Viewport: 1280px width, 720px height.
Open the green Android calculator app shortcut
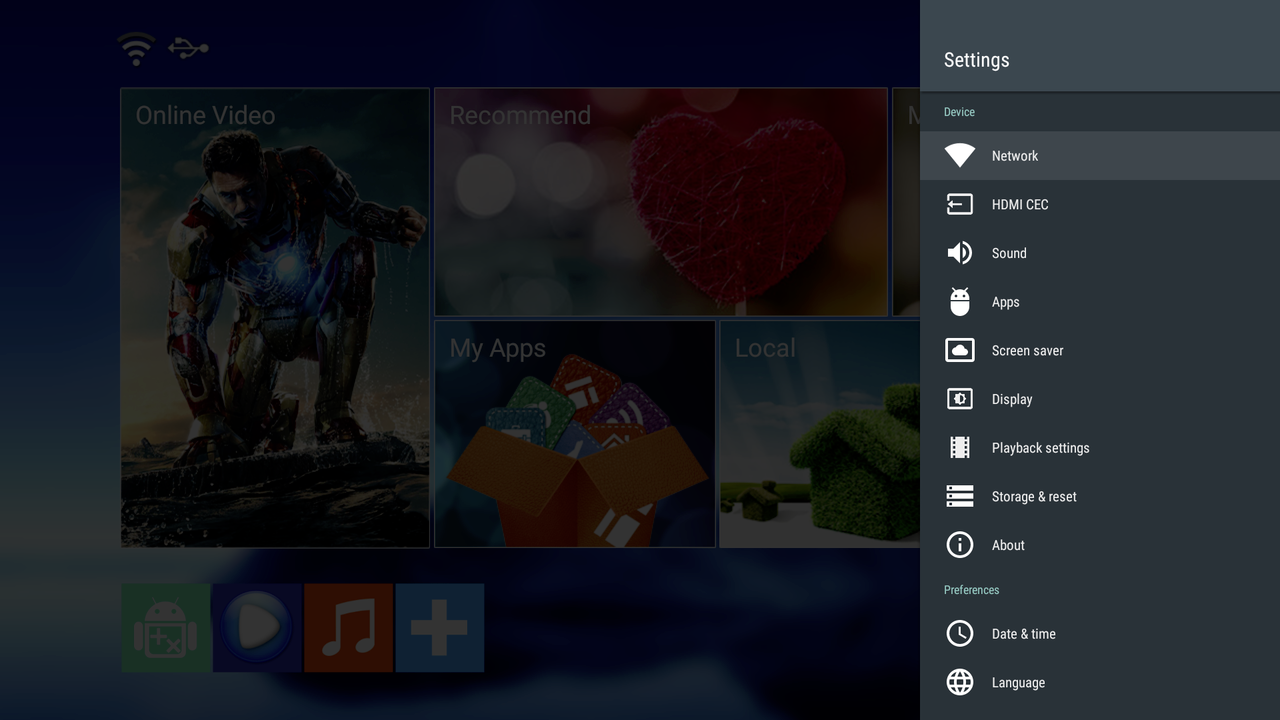[166, 628]
